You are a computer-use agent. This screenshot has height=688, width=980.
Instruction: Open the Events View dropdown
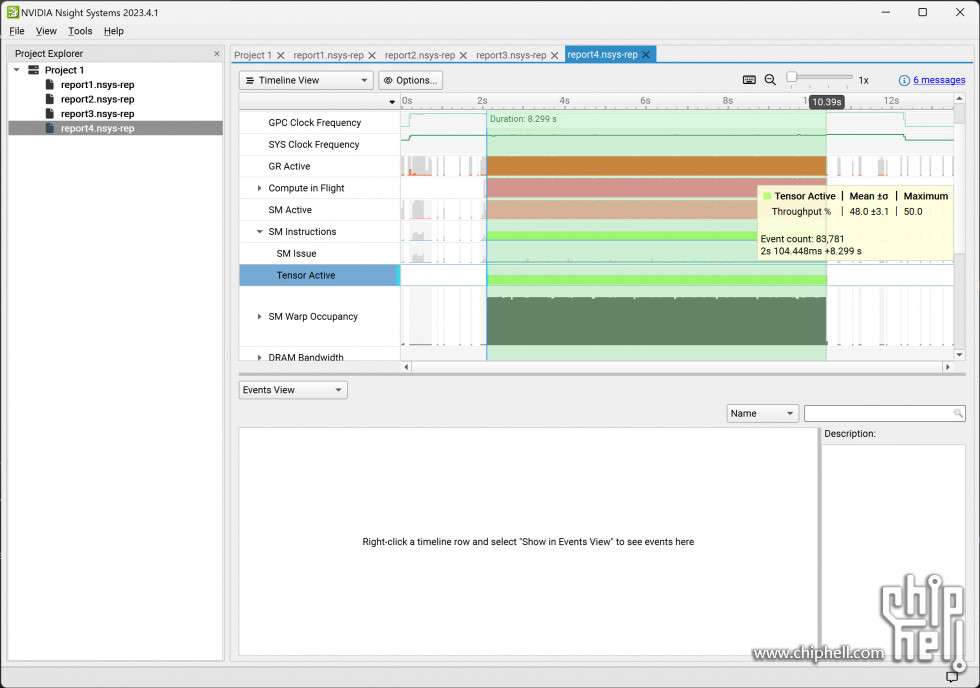293,390
